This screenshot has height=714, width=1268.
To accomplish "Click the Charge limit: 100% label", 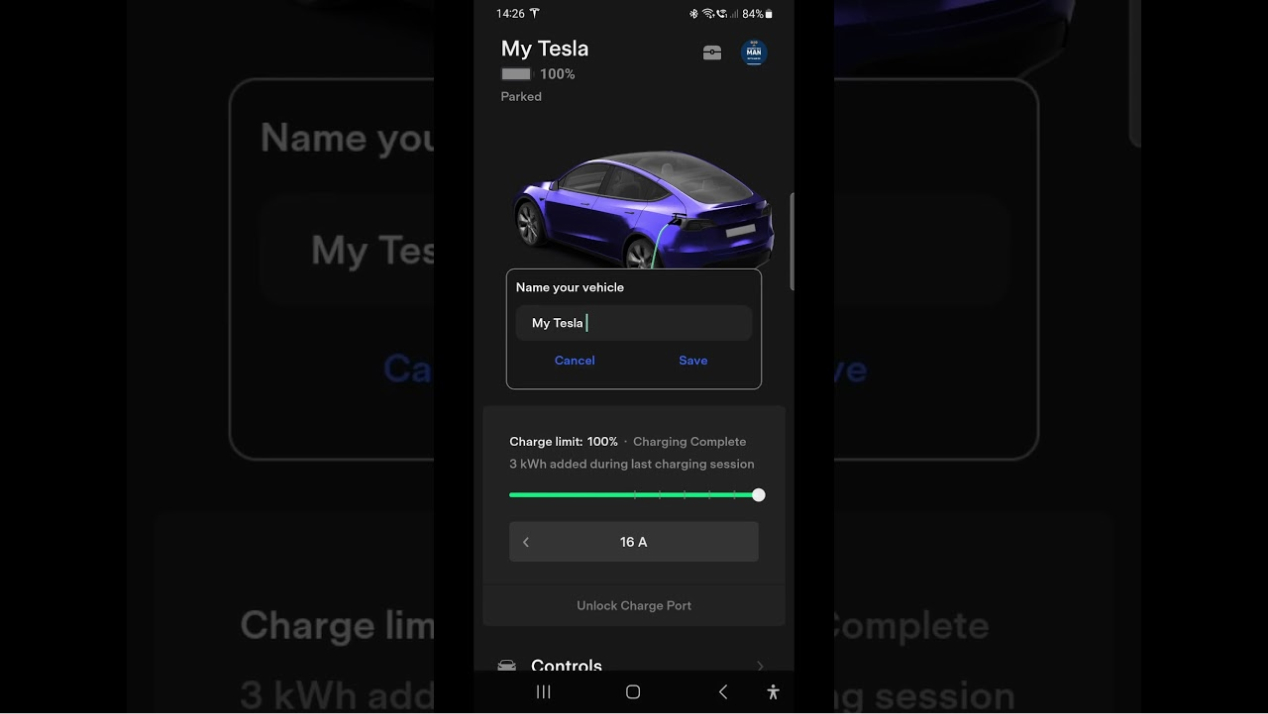I will point(563,442).
